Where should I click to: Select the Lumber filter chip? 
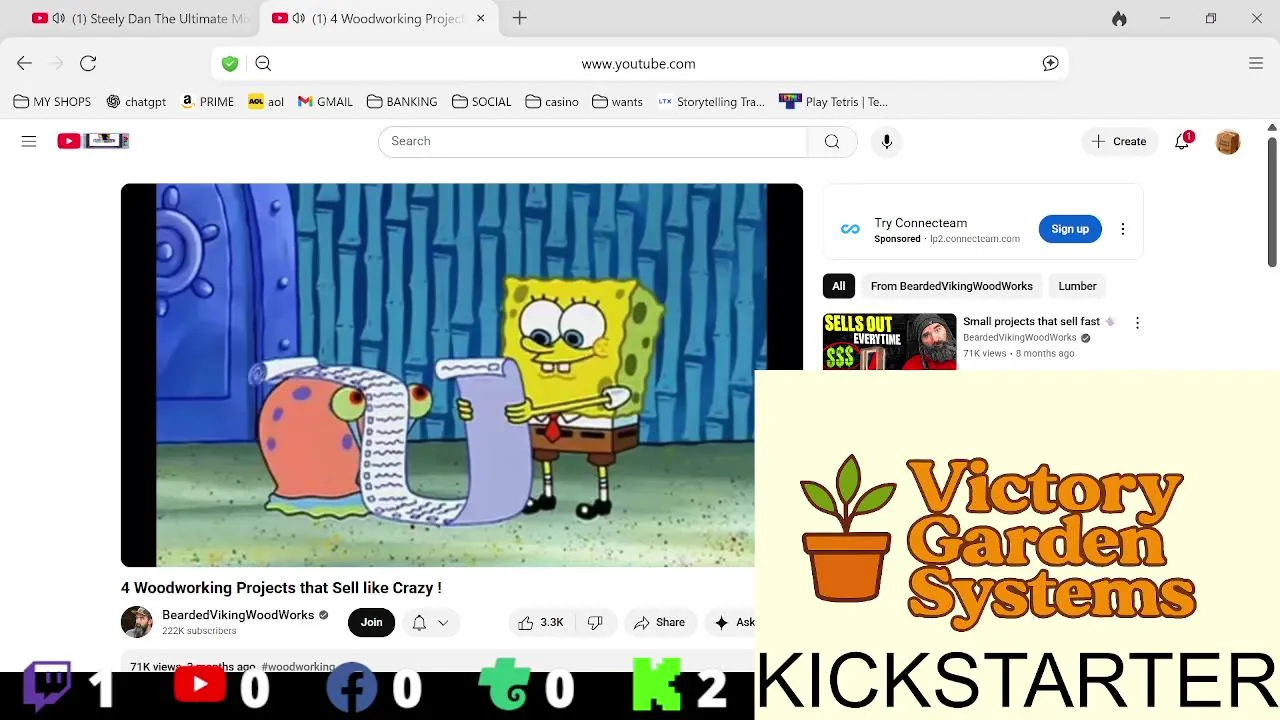point(1077,286)
